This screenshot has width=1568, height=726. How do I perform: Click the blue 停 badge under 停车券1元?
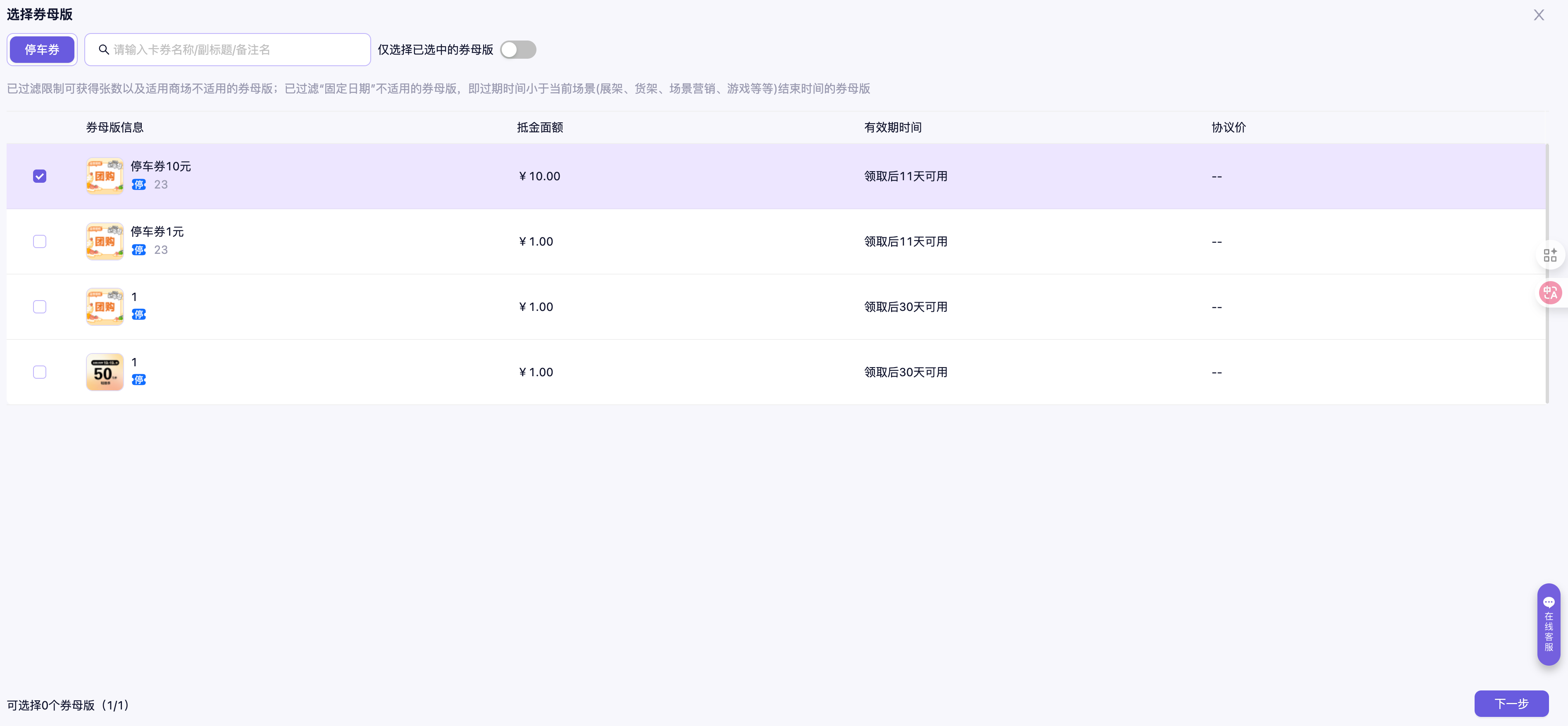click(139, 250)
